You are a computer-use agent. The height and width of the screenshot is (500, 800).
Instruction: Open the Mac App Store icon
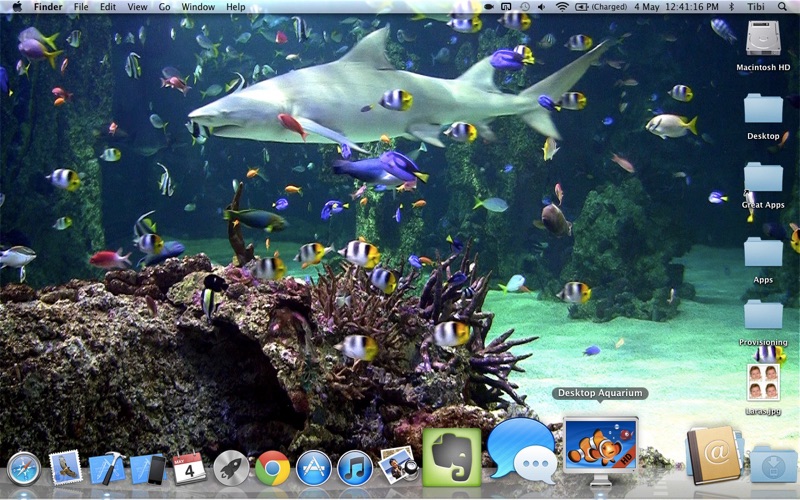(x=313, y=468)
